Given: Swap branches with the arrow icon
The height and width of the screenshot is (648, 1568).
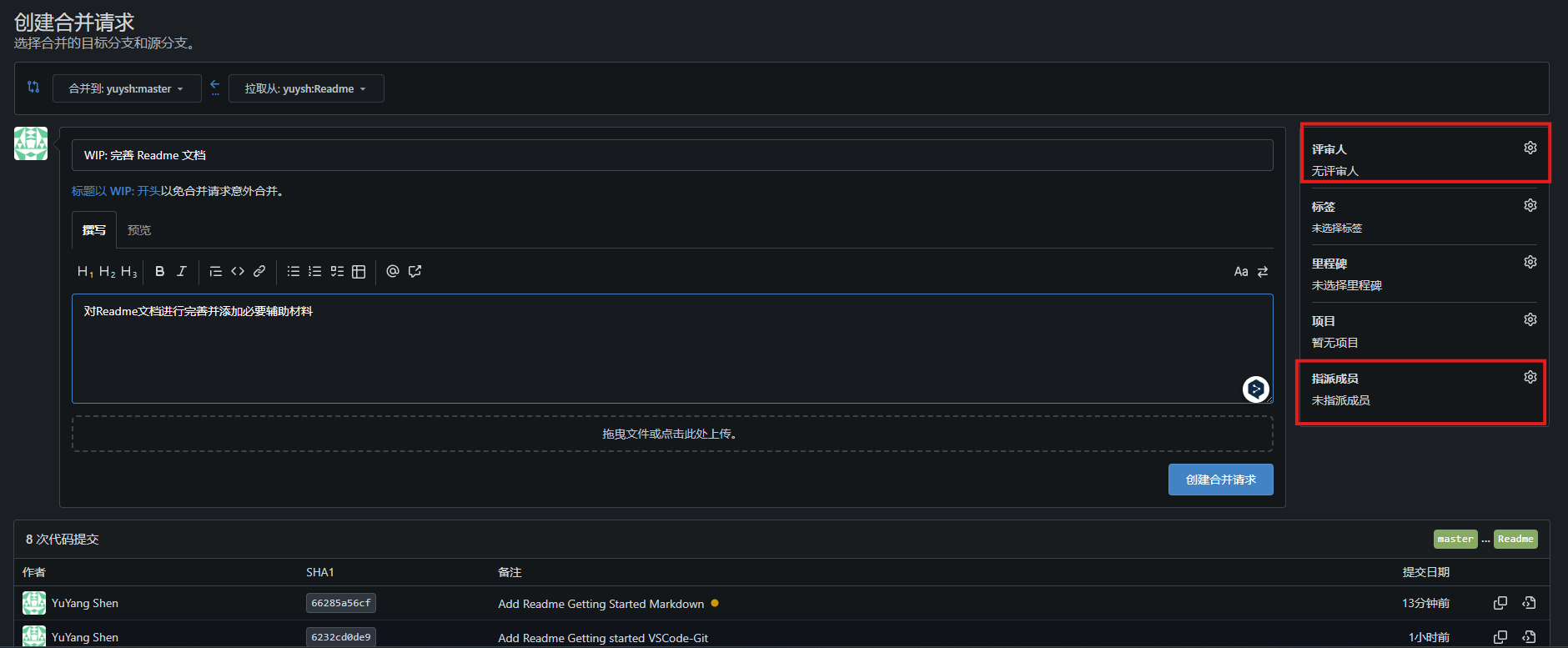Looking at the screenshot, I should click(215, 88).
